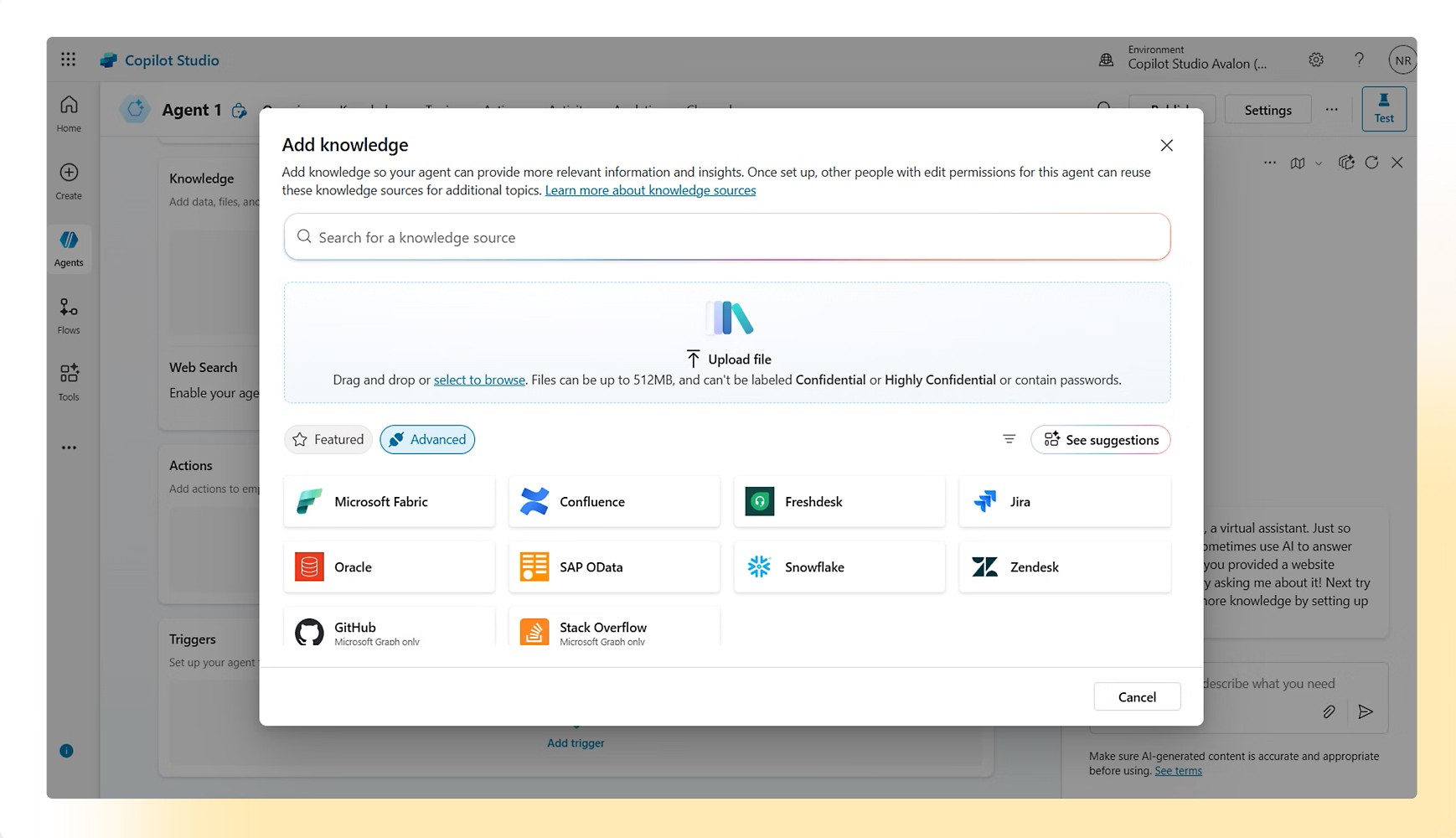
Task: Open the test panel options menu
Action: click(x=1270, y=163)
